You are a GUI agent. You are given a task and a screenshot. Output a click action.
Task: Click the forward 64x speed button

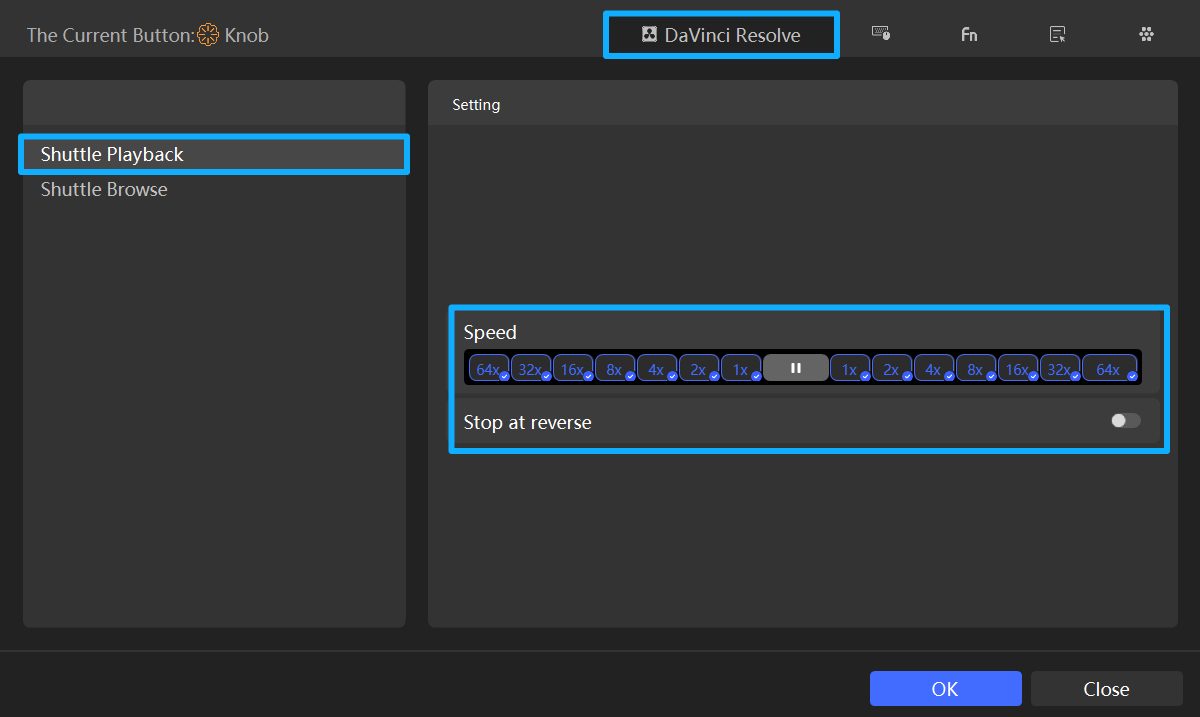pos(1108,367)
